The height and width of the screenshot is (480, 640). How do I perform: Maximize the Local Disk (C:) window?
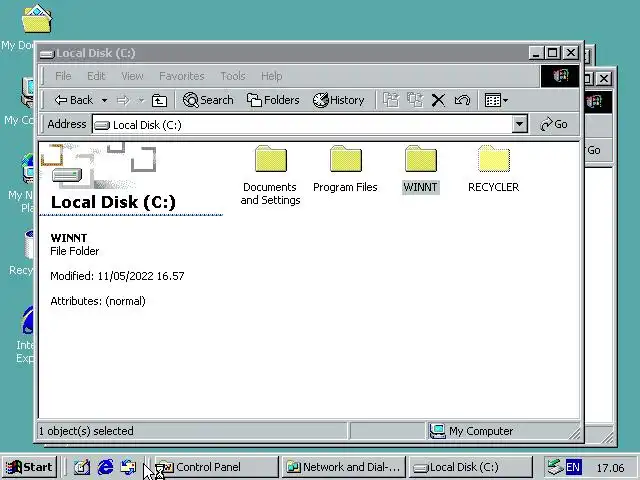pyautogui.click(x=553, y=53)
